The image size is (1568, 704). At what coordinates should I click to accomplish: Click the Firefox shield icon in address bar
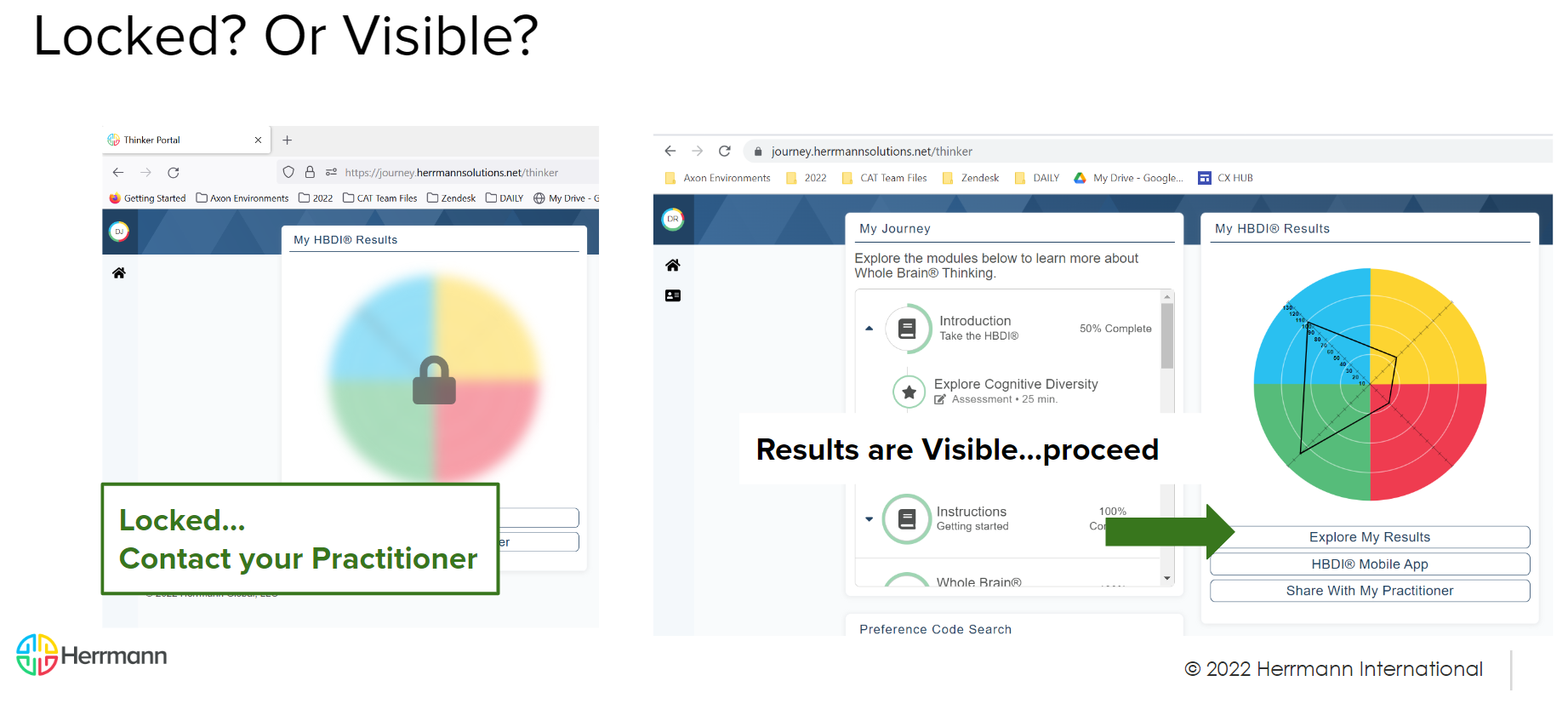click(x=288, y=172)
